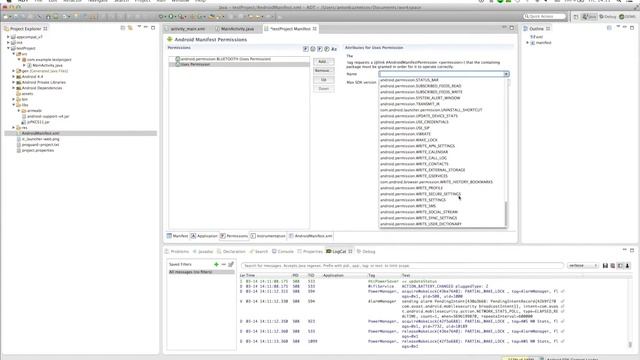The image size is (640, 360).
Task: Open the Application tab of manifest editor
Action: 204,236
